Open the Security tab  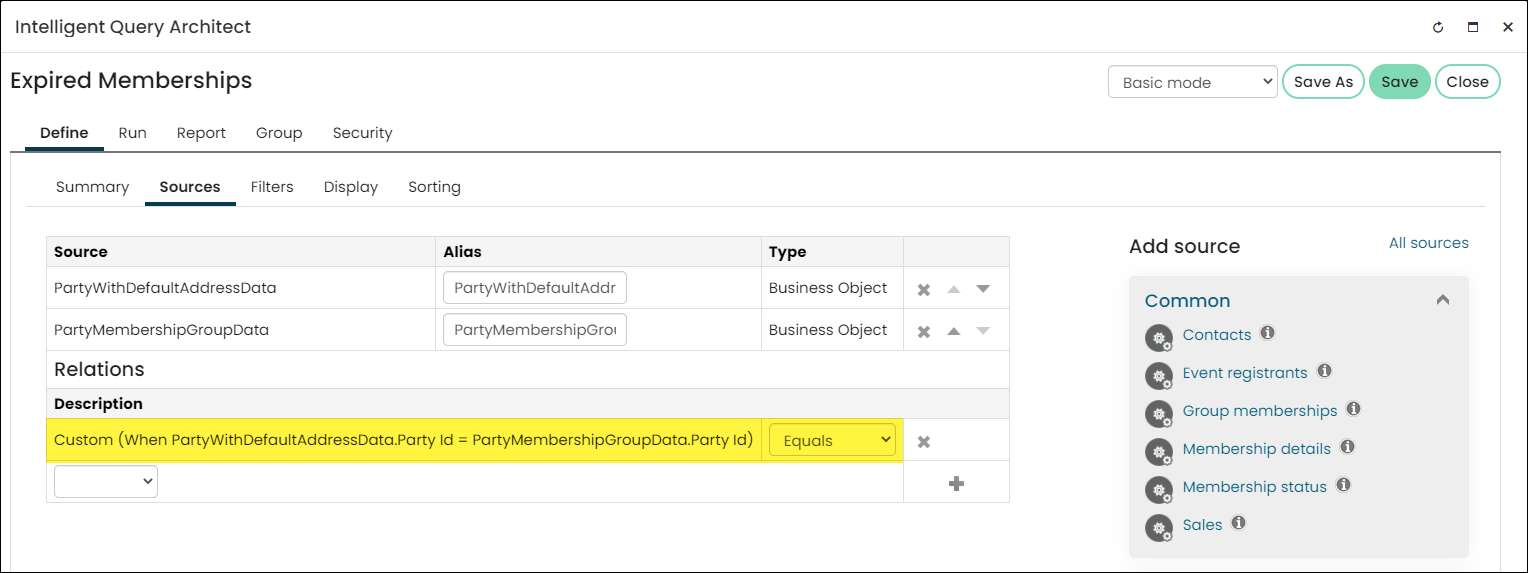(362, 133)
